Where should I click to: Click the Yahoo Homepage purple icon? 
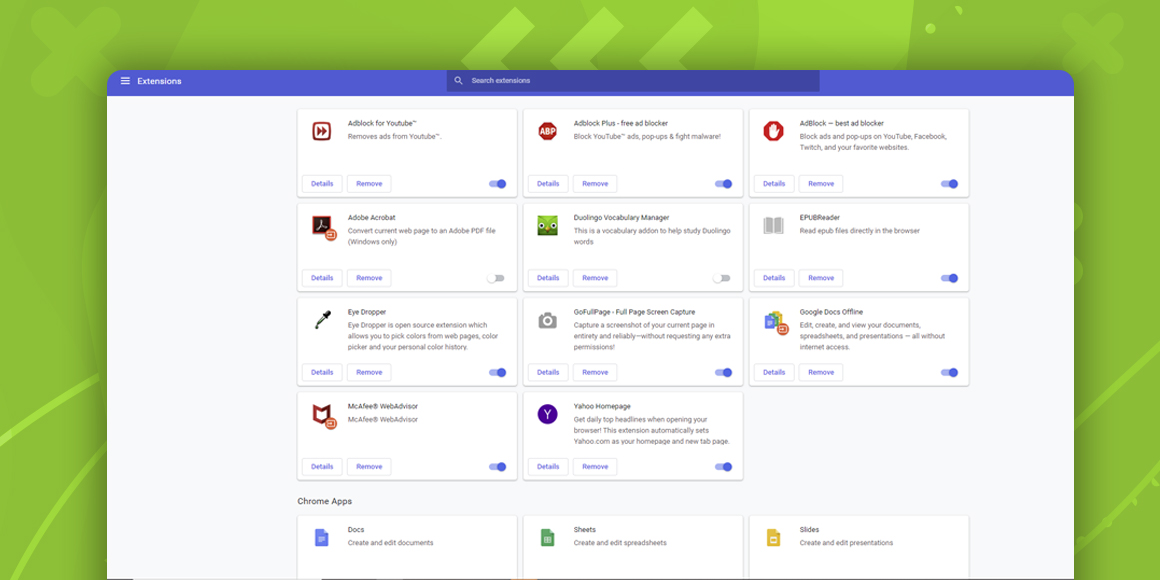[x=547, y=414]
